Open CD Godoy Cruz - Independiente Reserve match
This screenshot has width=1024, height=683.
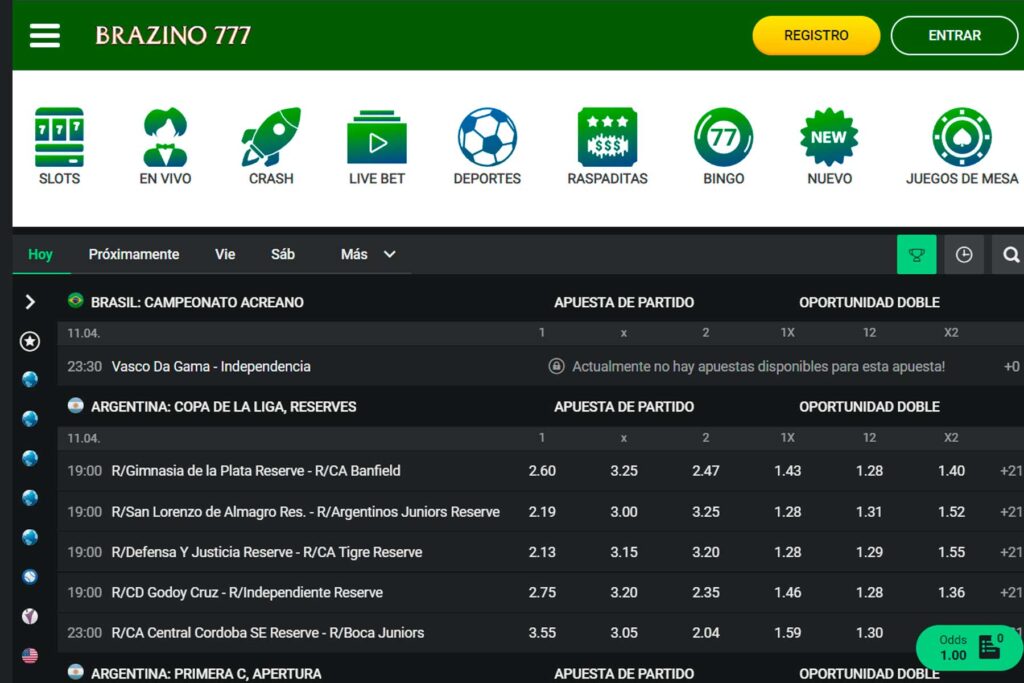click(x=248, y=592)
